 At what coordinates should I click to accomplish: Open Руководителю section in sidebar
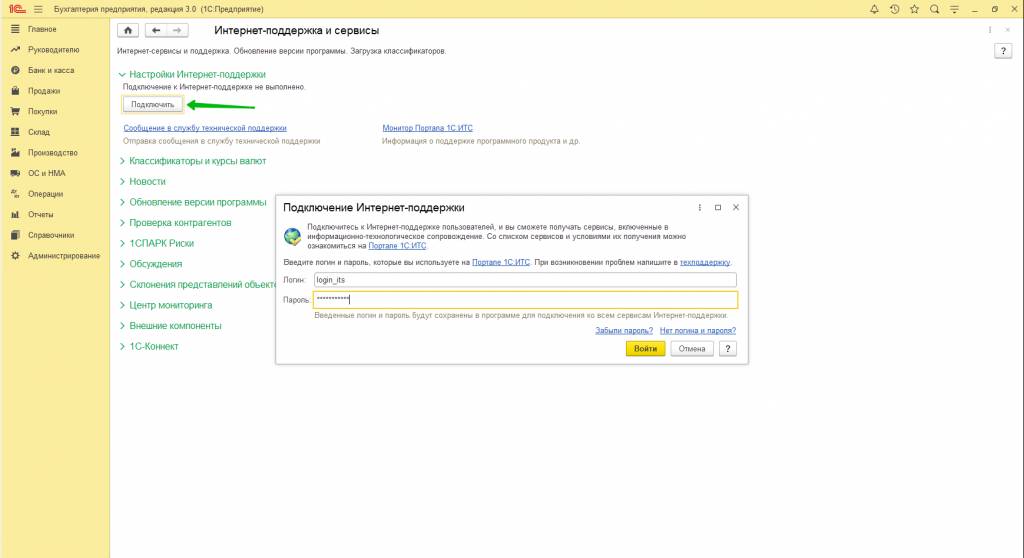[x=53, y=50]
